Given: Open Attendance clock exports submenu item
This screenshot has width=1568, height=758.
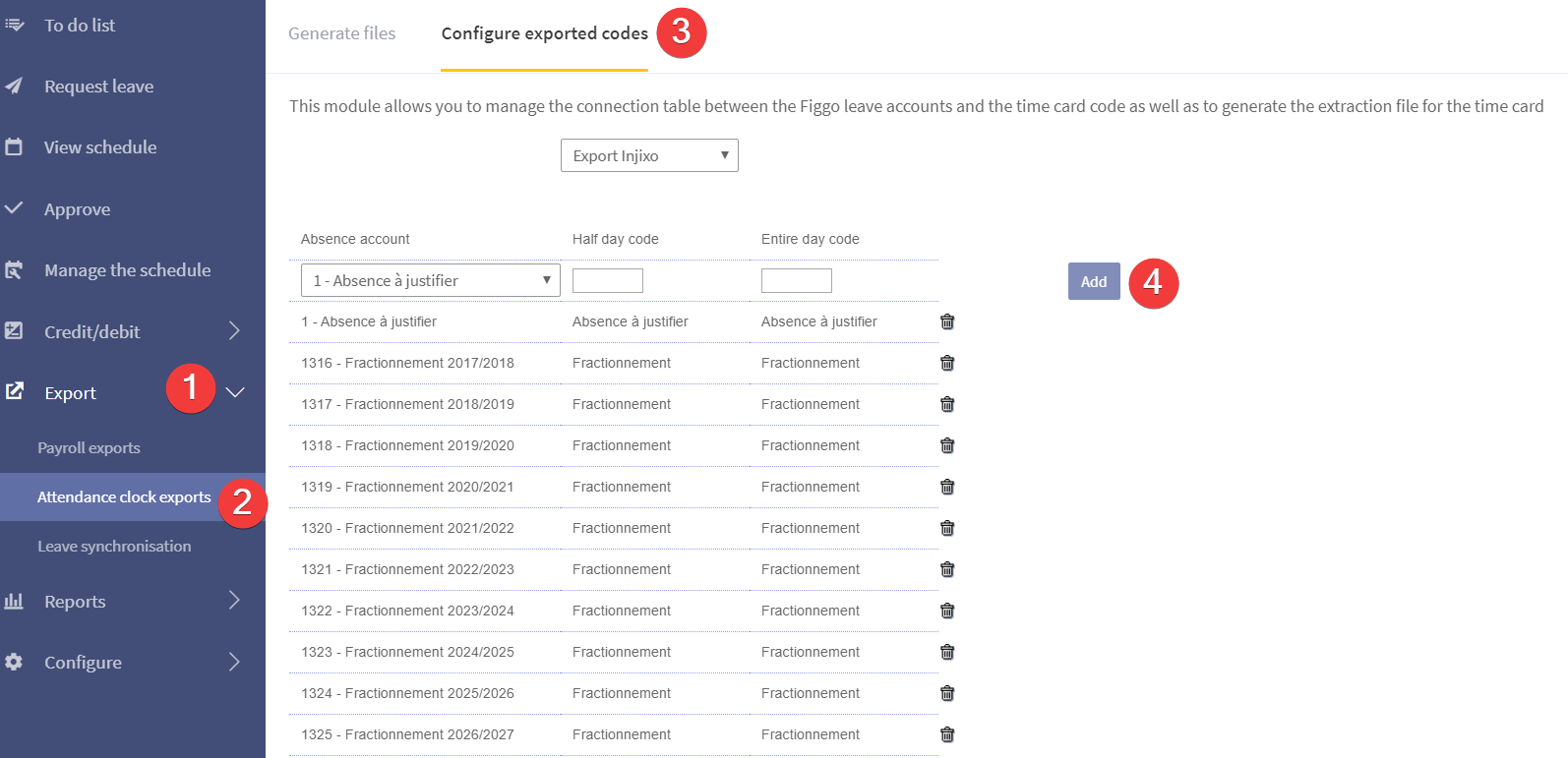Looking at the screenshot, I should 124,496.
